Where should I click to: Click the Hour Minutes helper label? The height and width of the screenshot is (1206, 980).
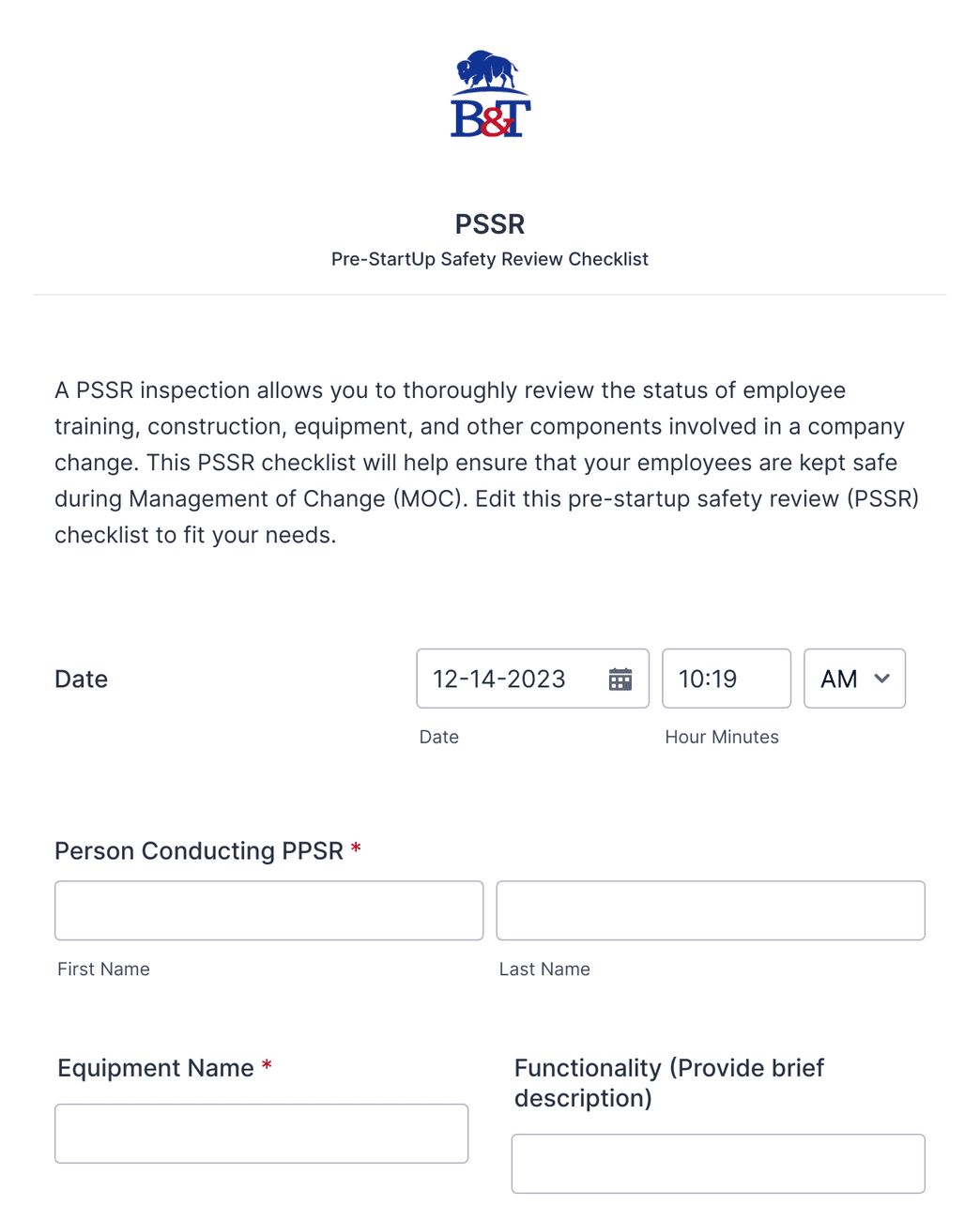[722, 737]
